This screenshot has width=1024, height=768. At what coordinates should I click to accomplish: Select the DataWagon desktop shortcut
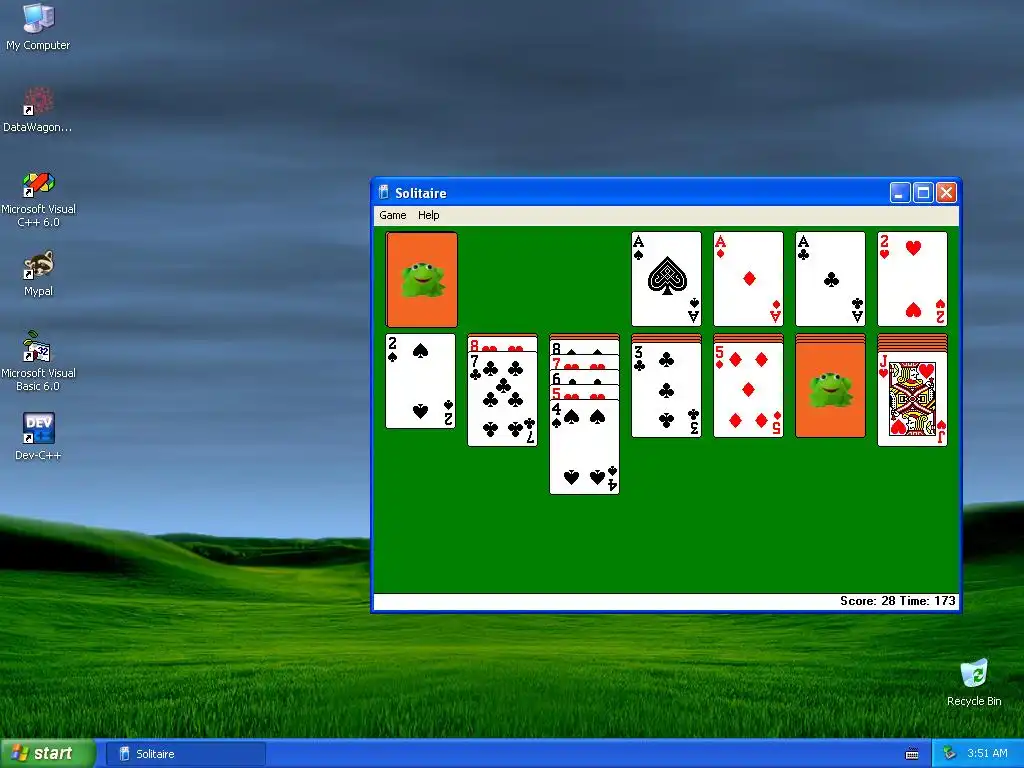click(38, 109)
